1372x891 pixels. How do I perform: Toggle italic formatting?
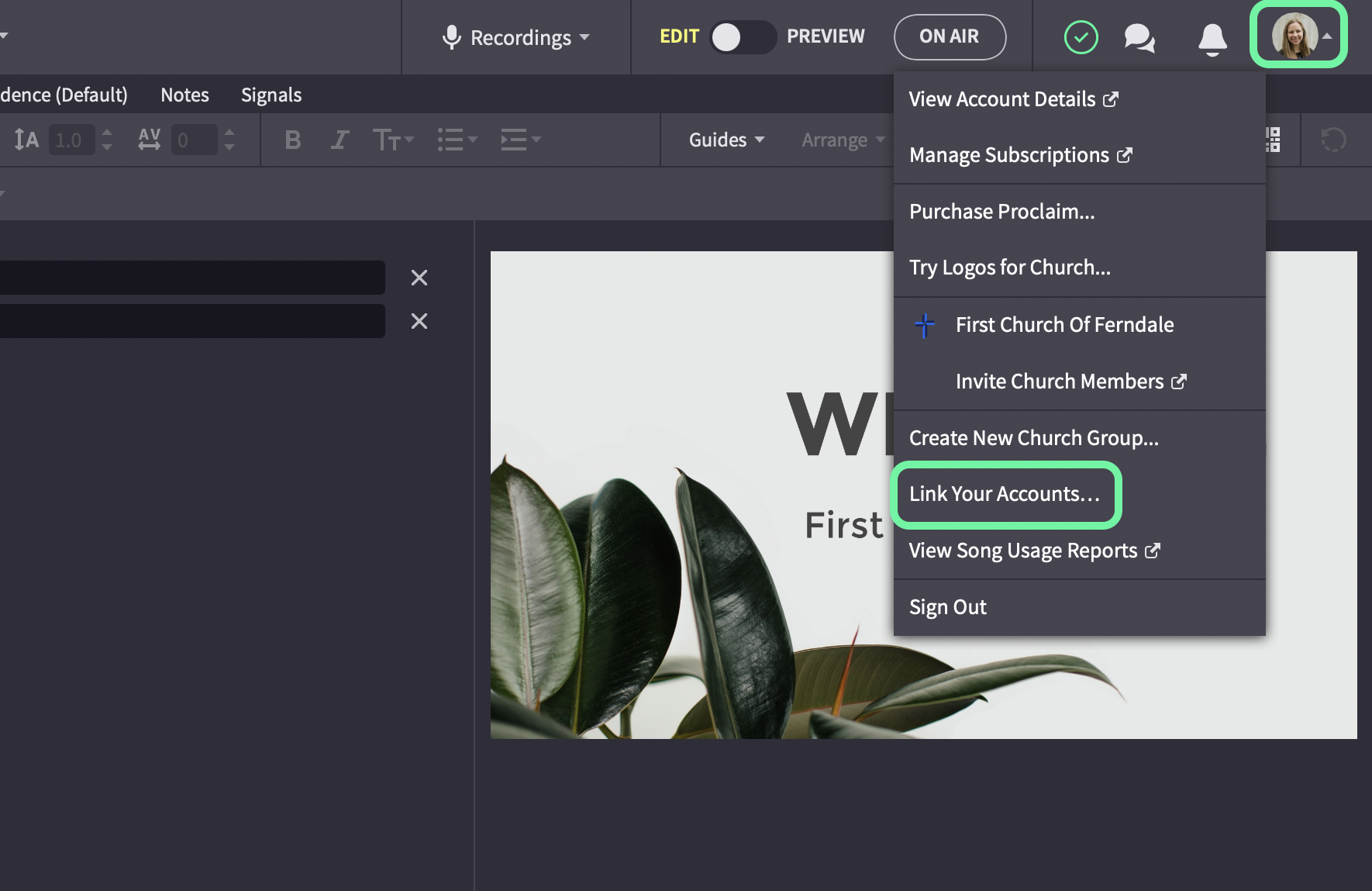(340, 140)
